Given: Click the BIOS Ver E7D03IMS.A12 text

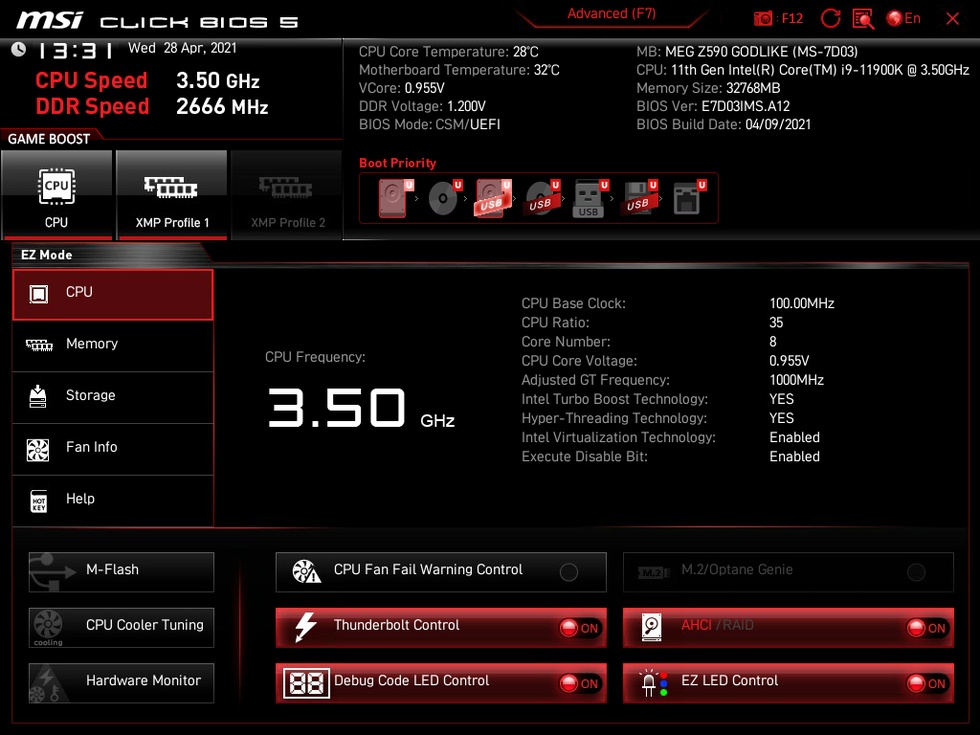Looking at the screenshot, I should pyautogui.click(x=713, y=106).
